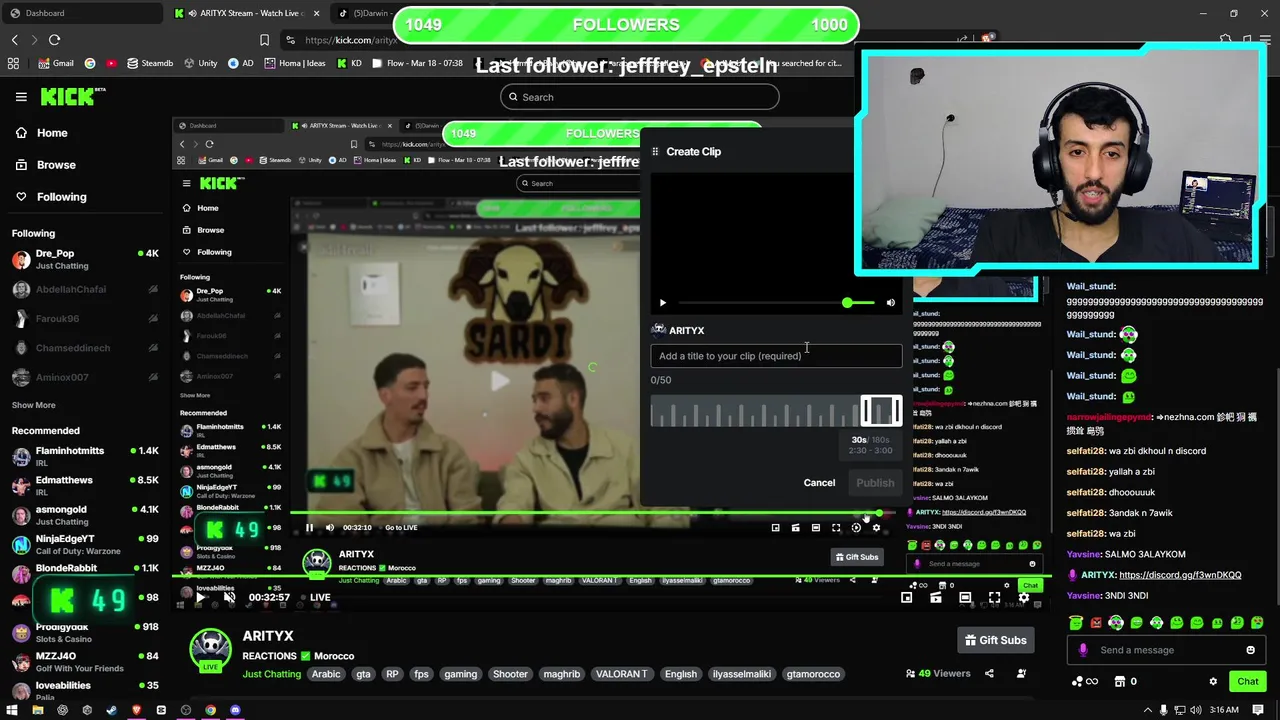Viewport: 1280px width, 720px height.
Task: Open chat settings gear icon
Action: pos(1213,682)
